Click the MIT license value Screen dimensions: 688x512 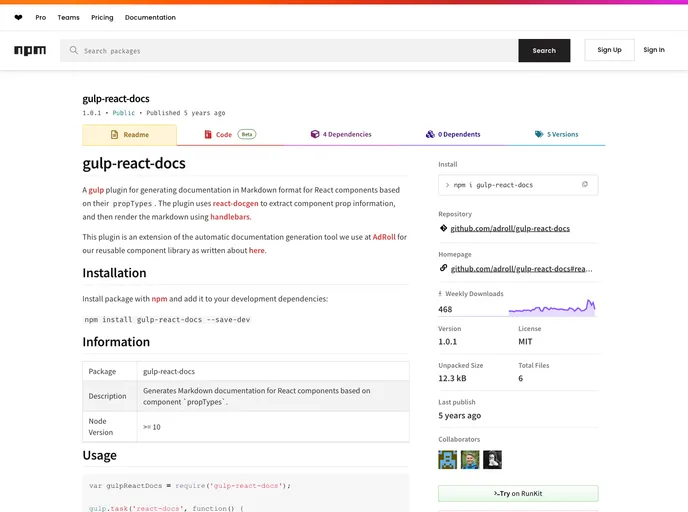(x=525, y=342)
